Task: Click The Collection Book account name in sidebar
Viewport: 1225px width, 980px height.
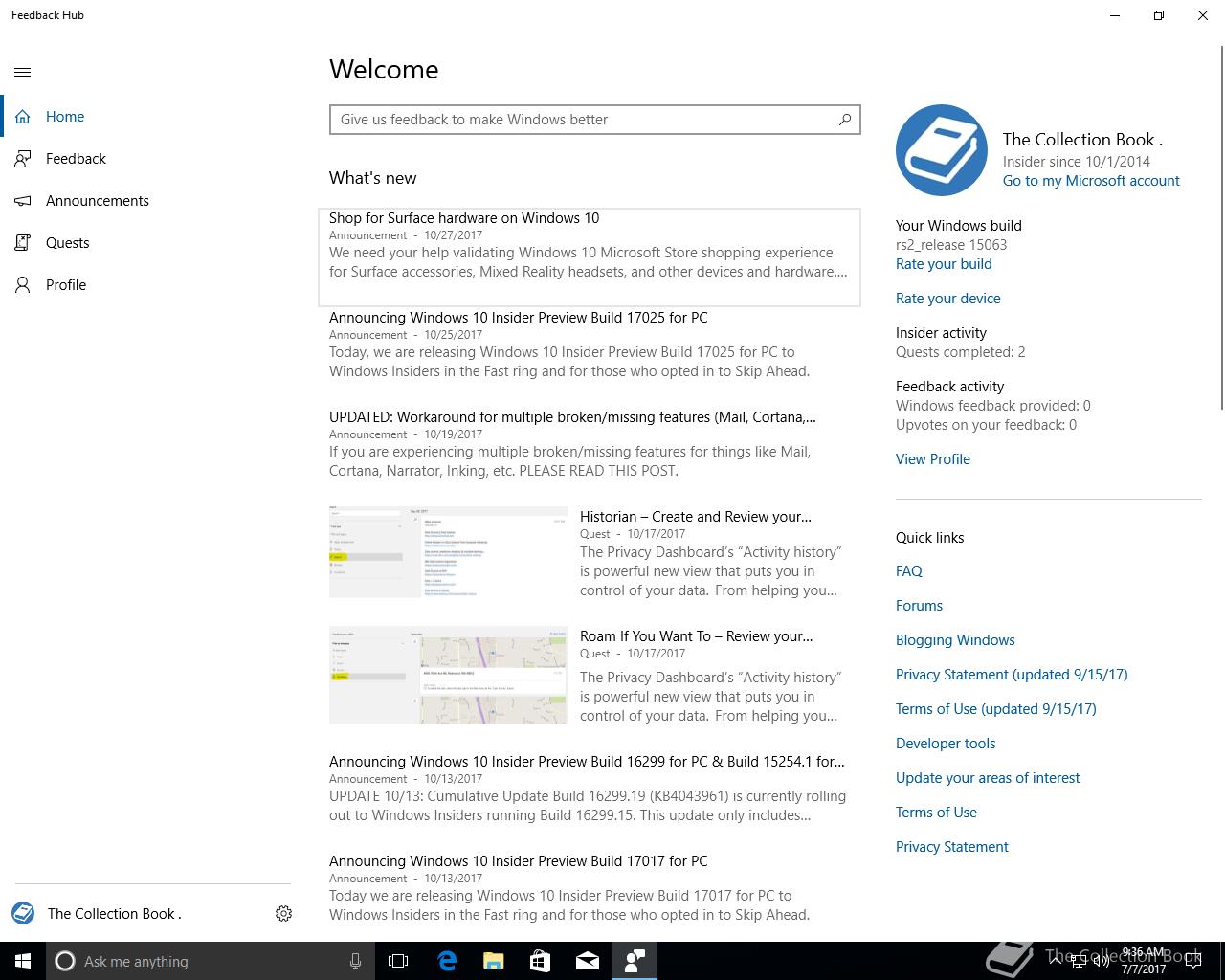Action: [115, 914]
